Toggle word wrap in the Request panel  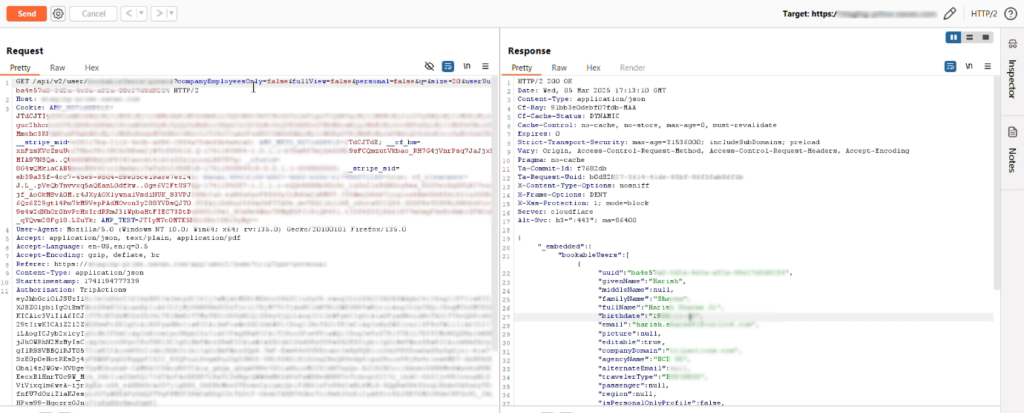point(449,66)
